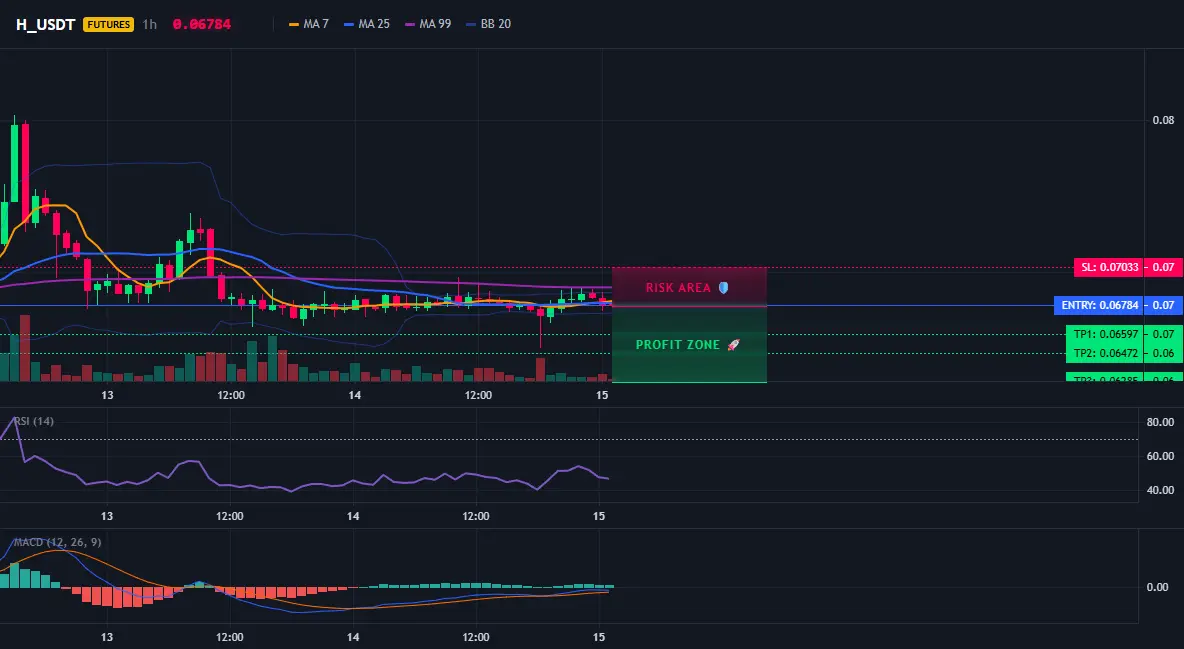This screenshot has height=649, width=1184.
Task: Select the 1h timeframe label
Action: (150, 24)
